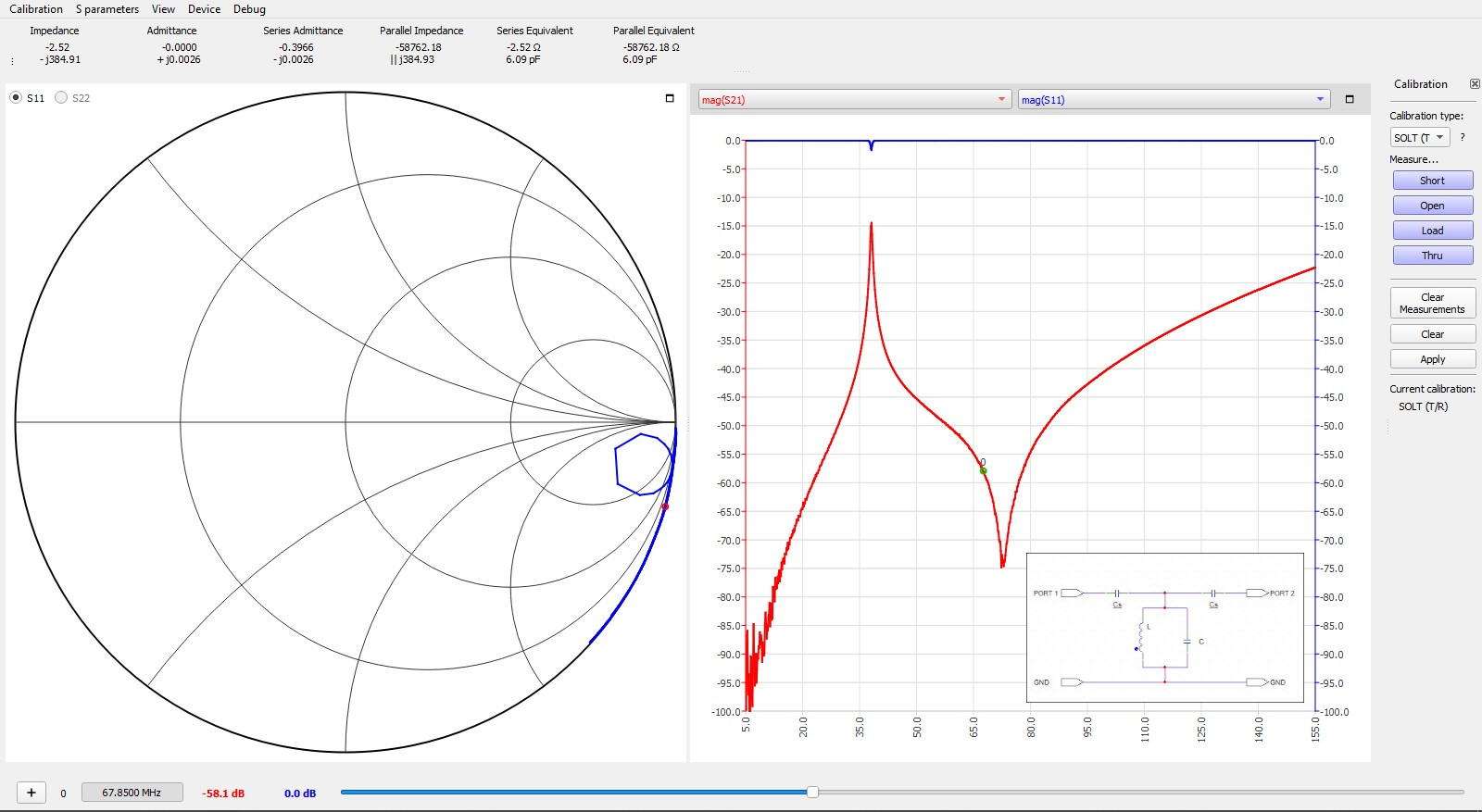Click the red marker on the Smith chart
This screenshot has width=1482, height=812.
(665, 506)
